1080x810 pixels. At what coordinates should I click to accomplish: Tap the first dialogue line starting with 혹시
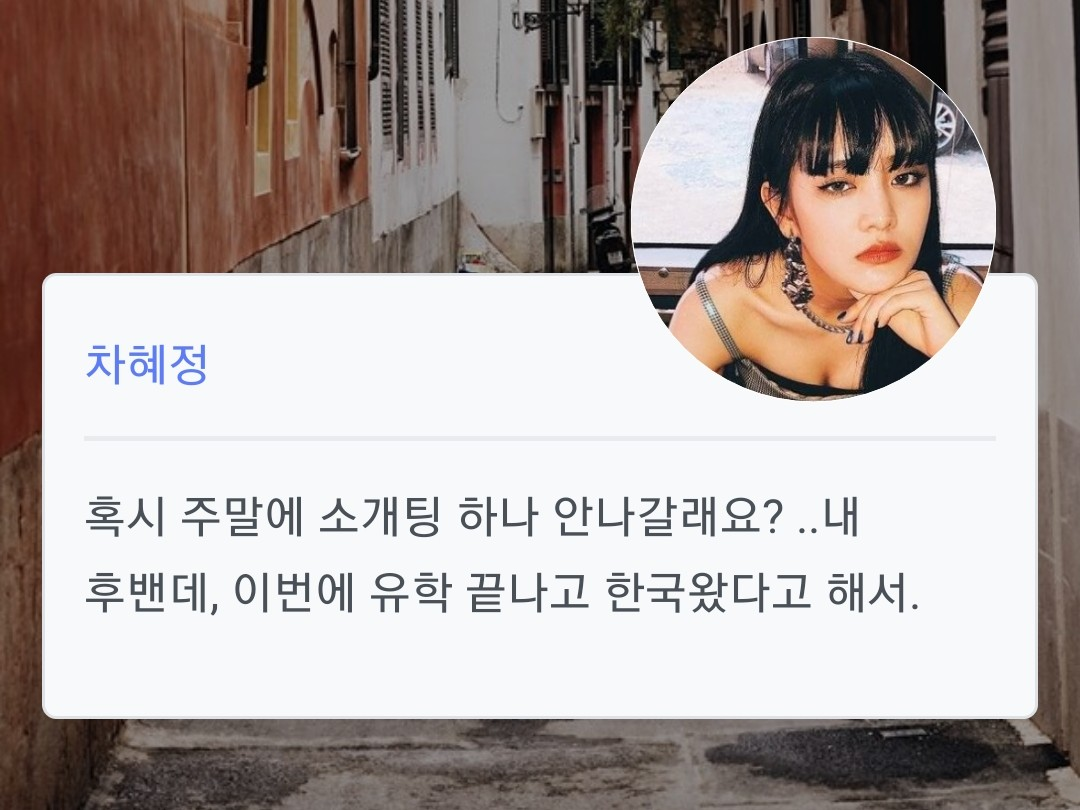pyautogui.click(x=472, y=516)
